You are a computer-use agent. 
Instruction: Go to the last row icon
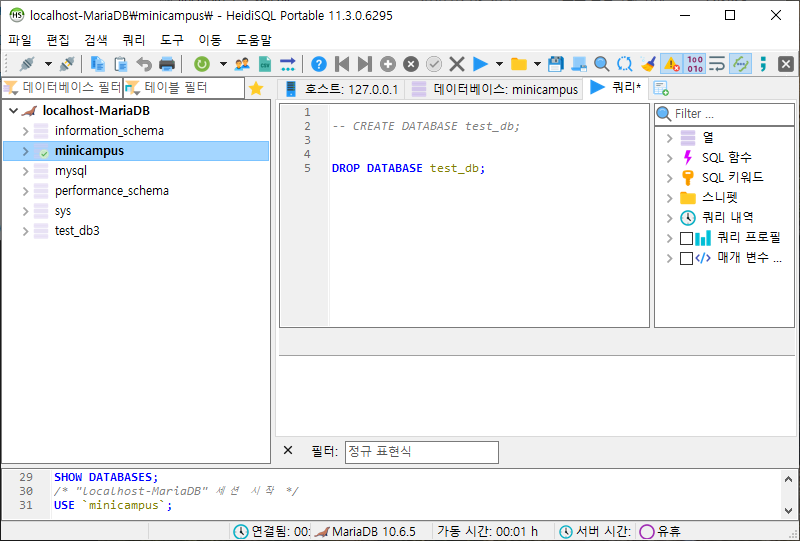click(x=364, y=64)
